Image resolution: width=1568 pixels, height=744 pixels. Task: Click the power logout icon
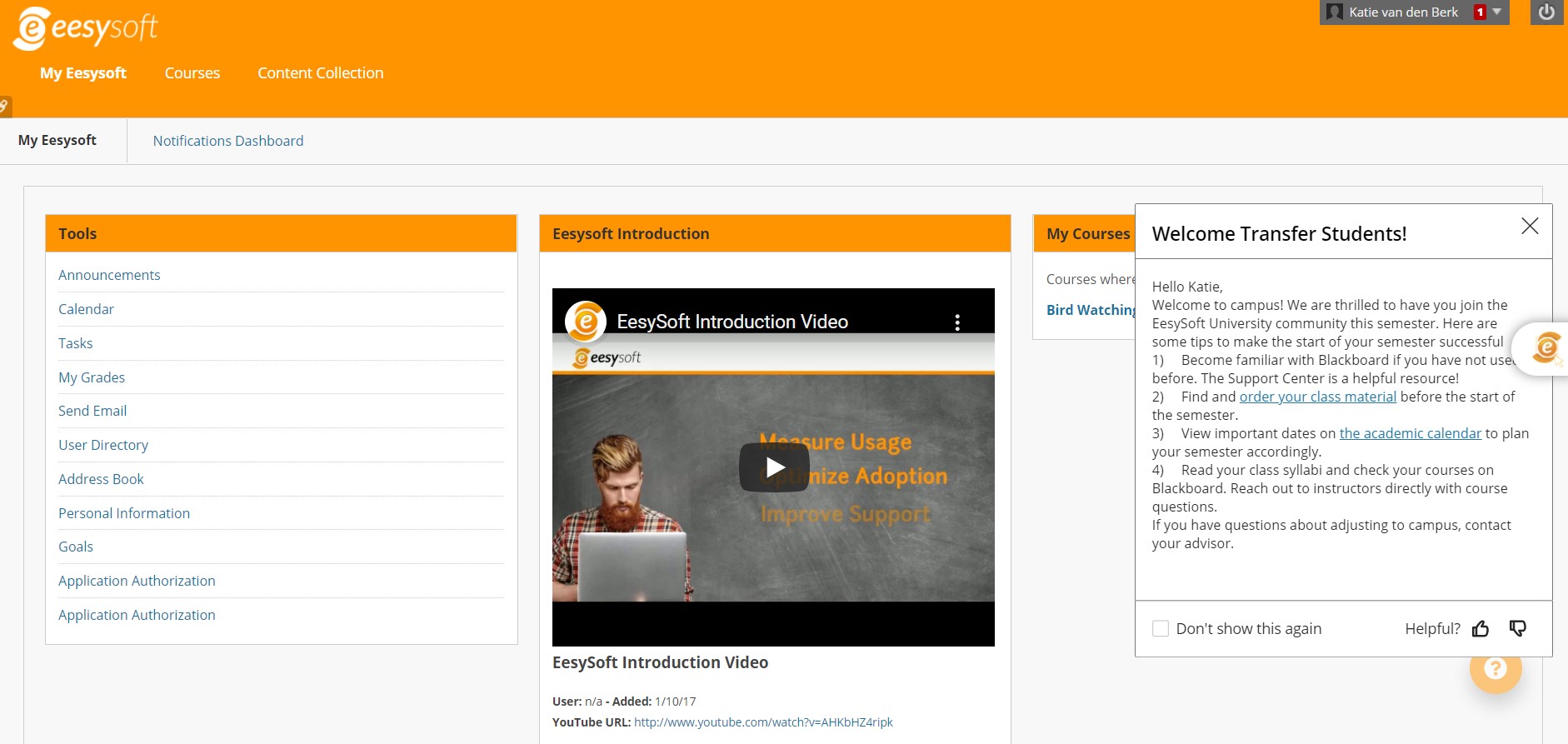(1546, 12)
